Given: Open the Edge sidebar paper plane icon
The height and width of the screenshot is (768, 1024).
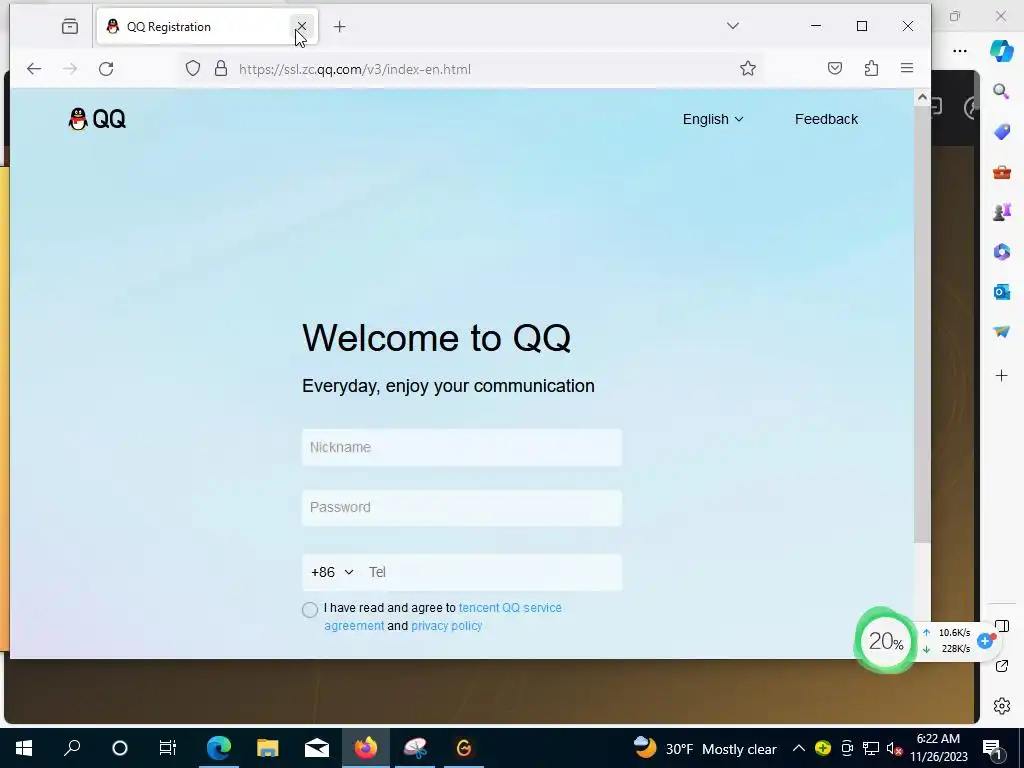Looking at the screenshot, I should [x=1001, y=332].
